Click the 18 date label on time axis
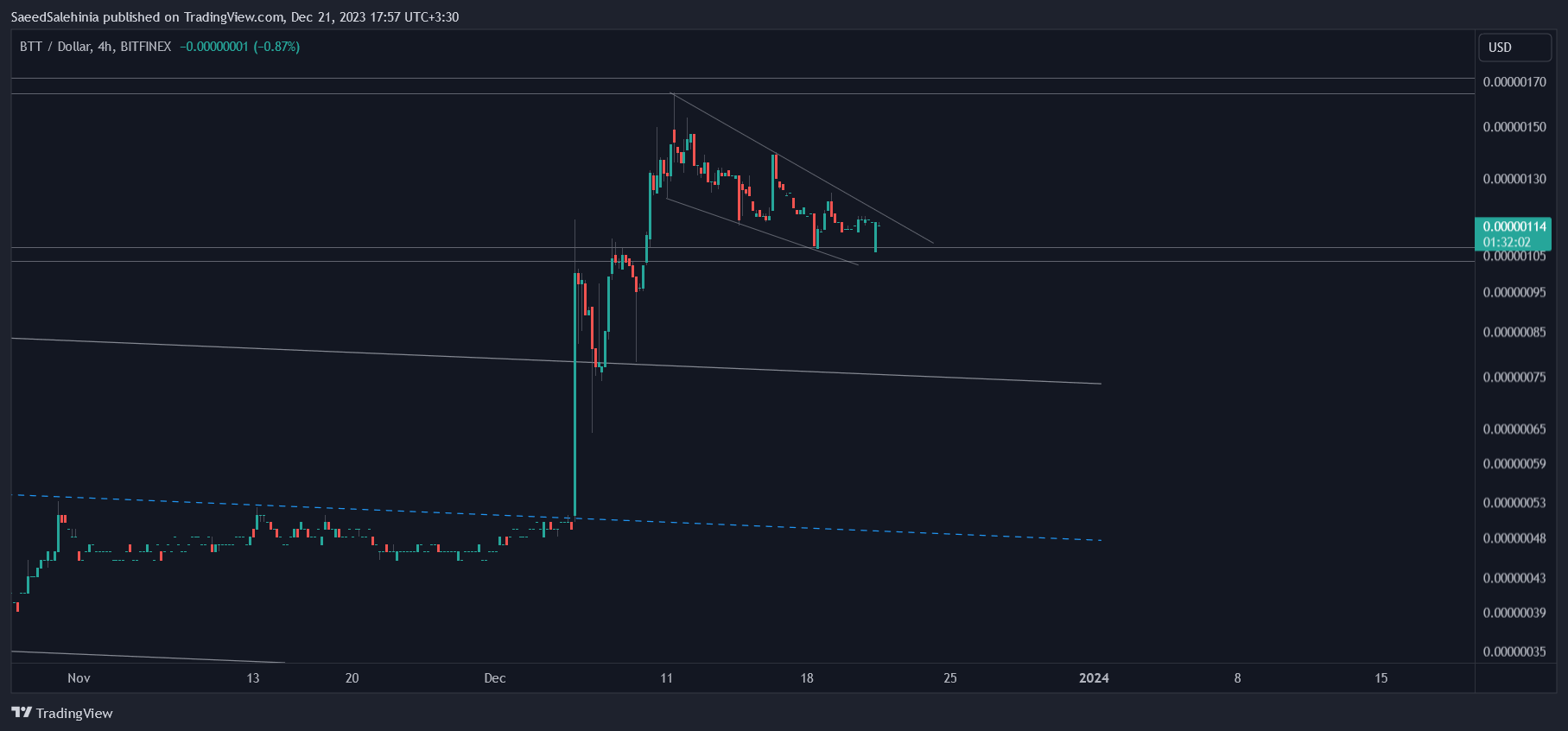1568x731 pixels. (807, 678)
